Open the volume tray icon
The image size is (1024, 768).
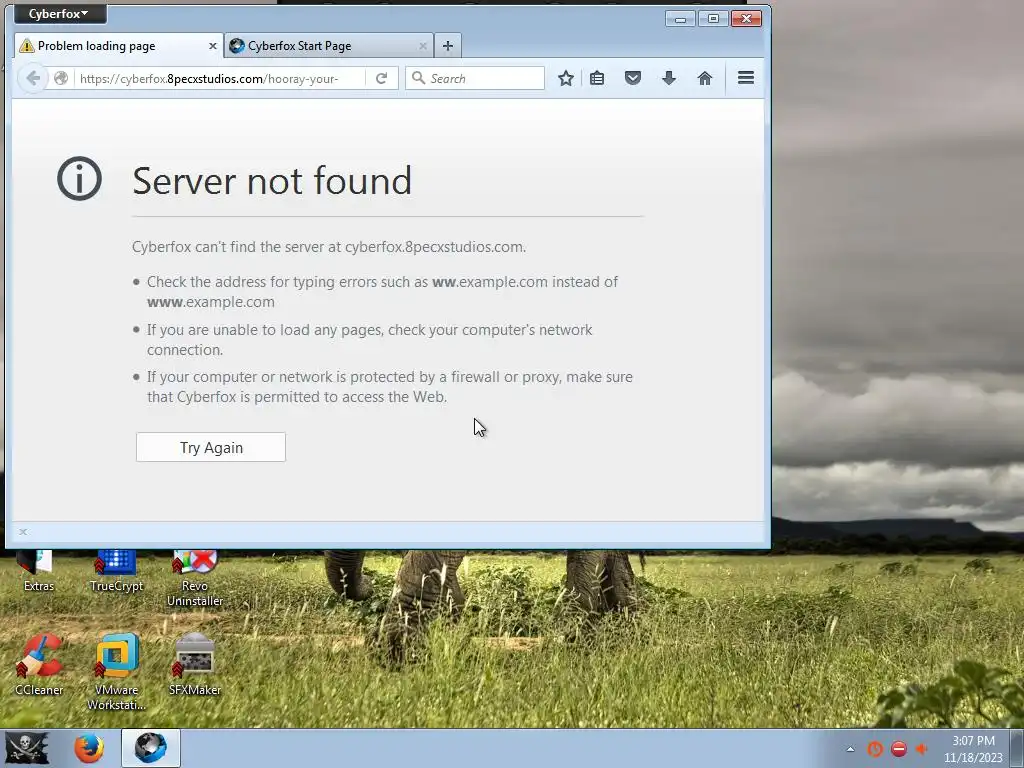pos(922,749)
